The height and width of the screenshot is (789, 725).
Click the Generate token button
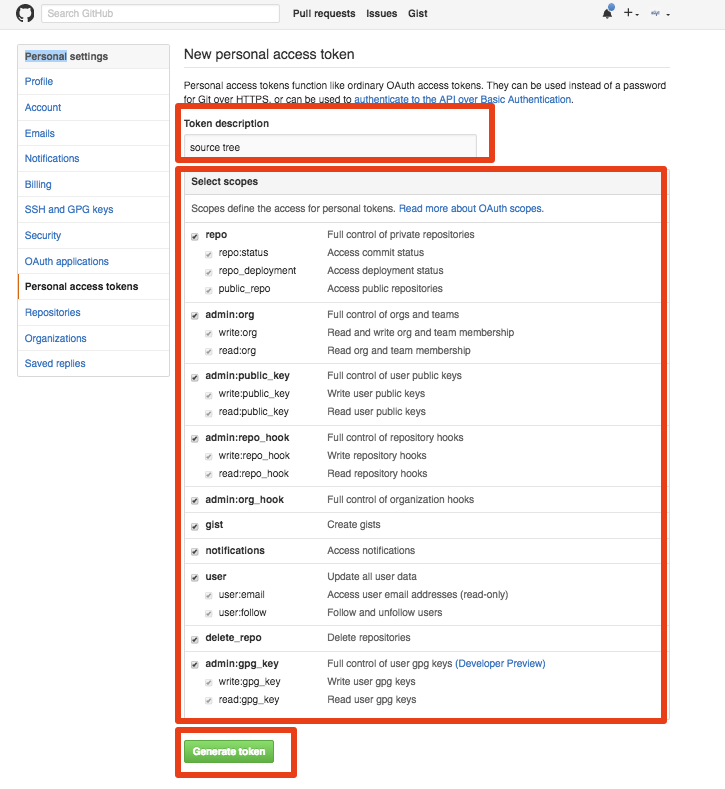(228, 752)
